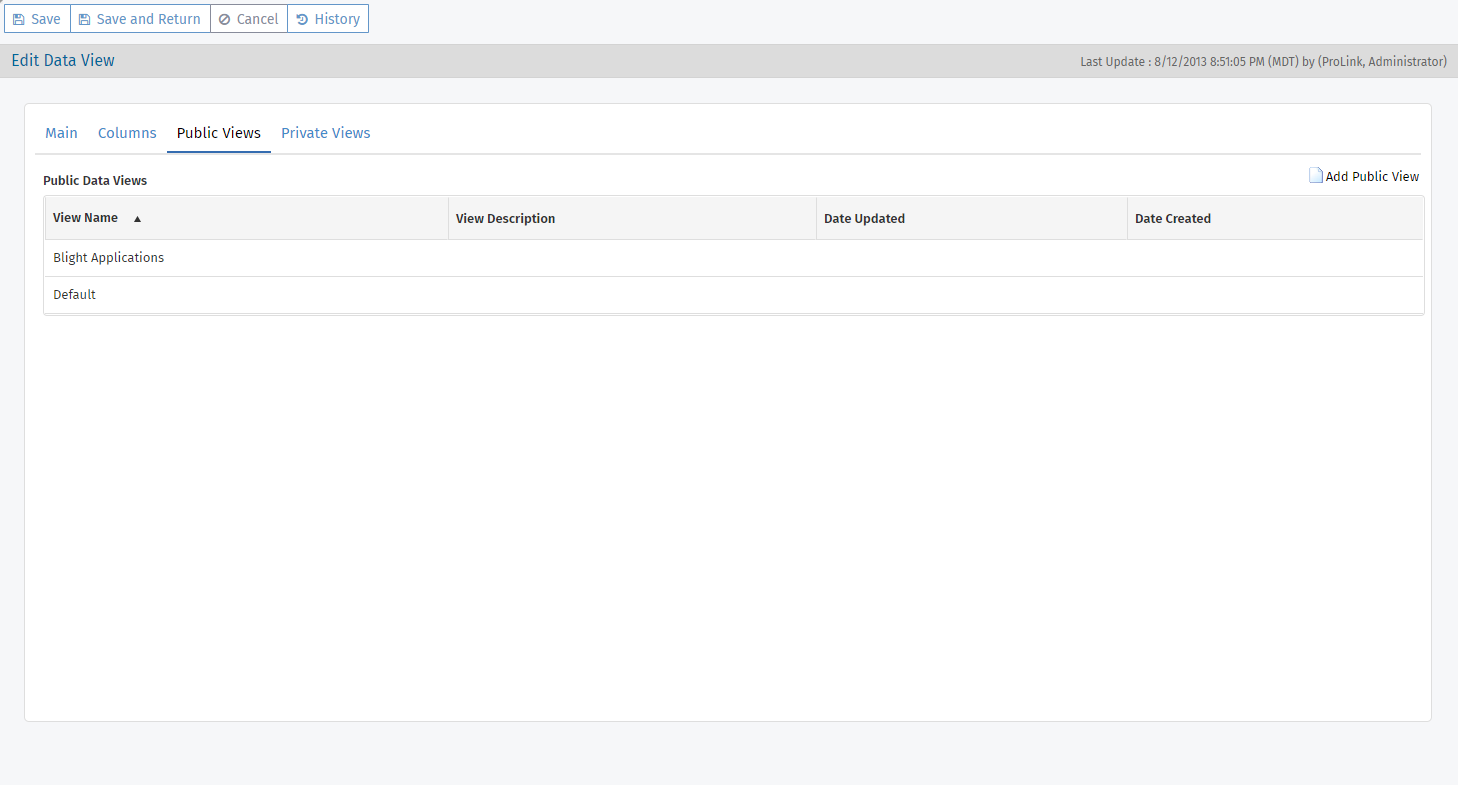Image resolution: width=1458 pixels, height=785 pixels.
Task: Toggle the View Name sort arrow
Action: 137,219
